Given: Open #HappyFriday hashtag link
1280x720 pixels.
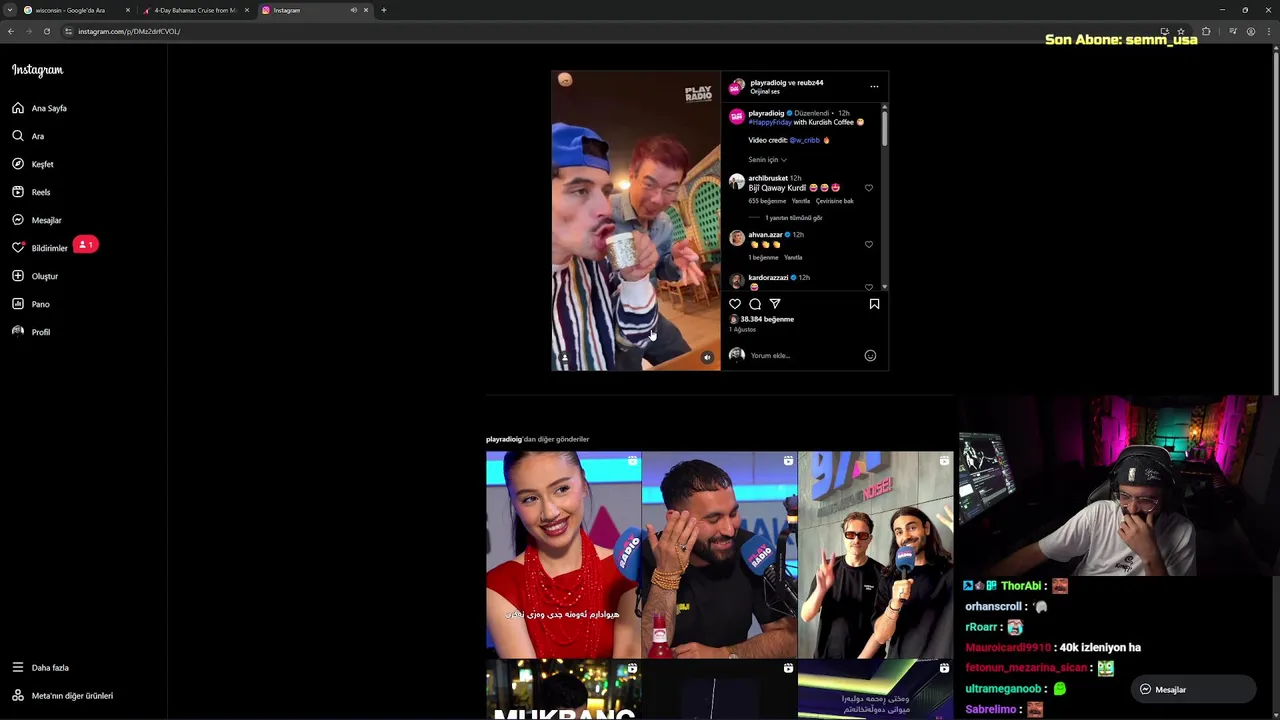Looking at the screenshot, I should click(x=770, y=122).
